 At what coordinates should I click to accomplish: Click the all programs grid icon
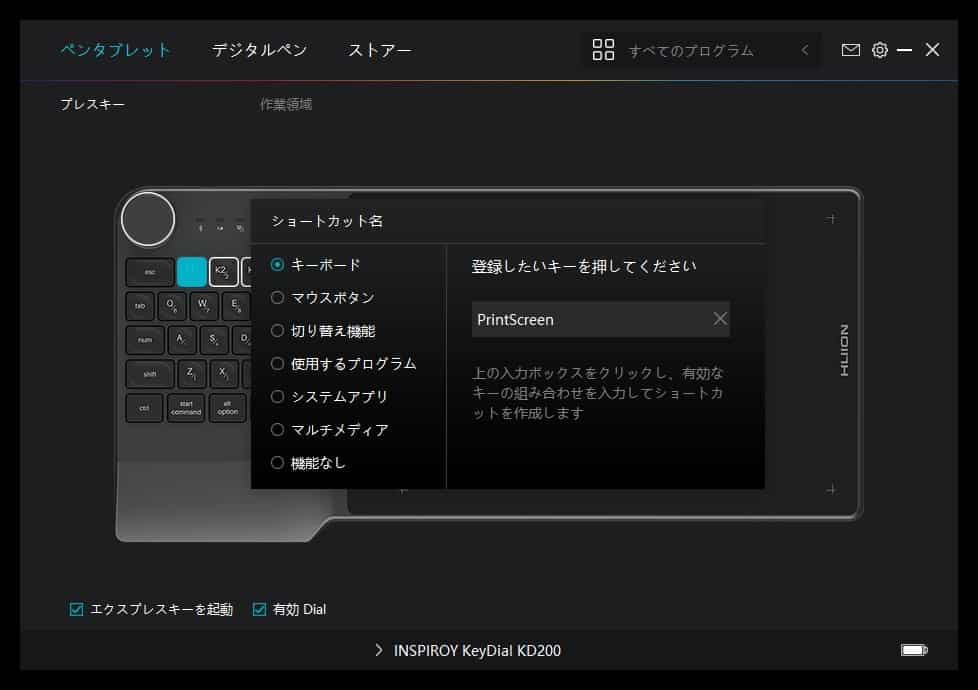click(x=603, y=50)
